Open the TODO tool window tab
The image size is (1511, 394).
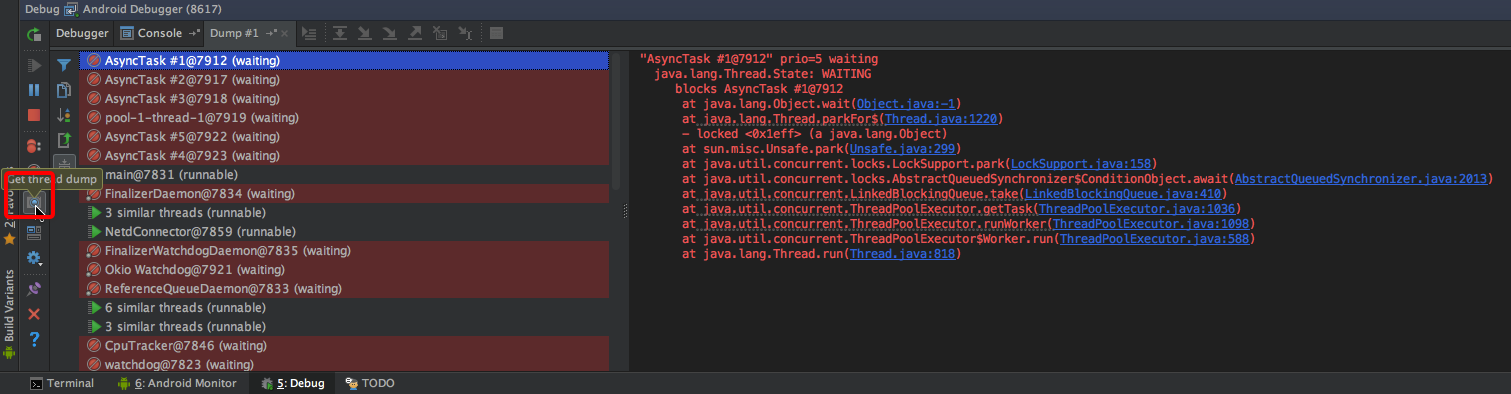point(371,383)
